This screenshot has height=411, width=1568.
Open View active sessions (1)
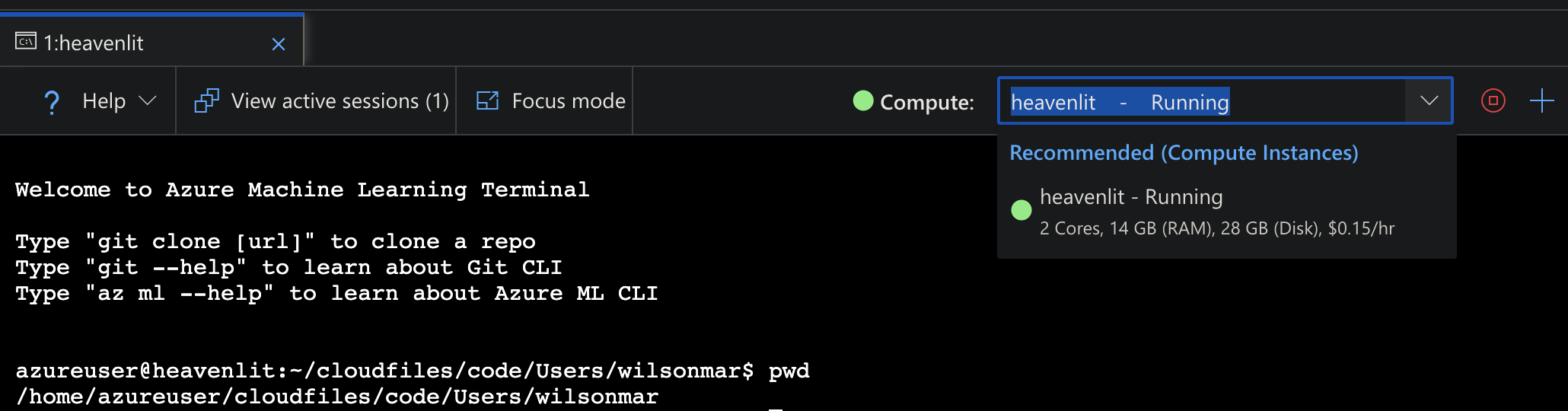click(x=339, y=101)
